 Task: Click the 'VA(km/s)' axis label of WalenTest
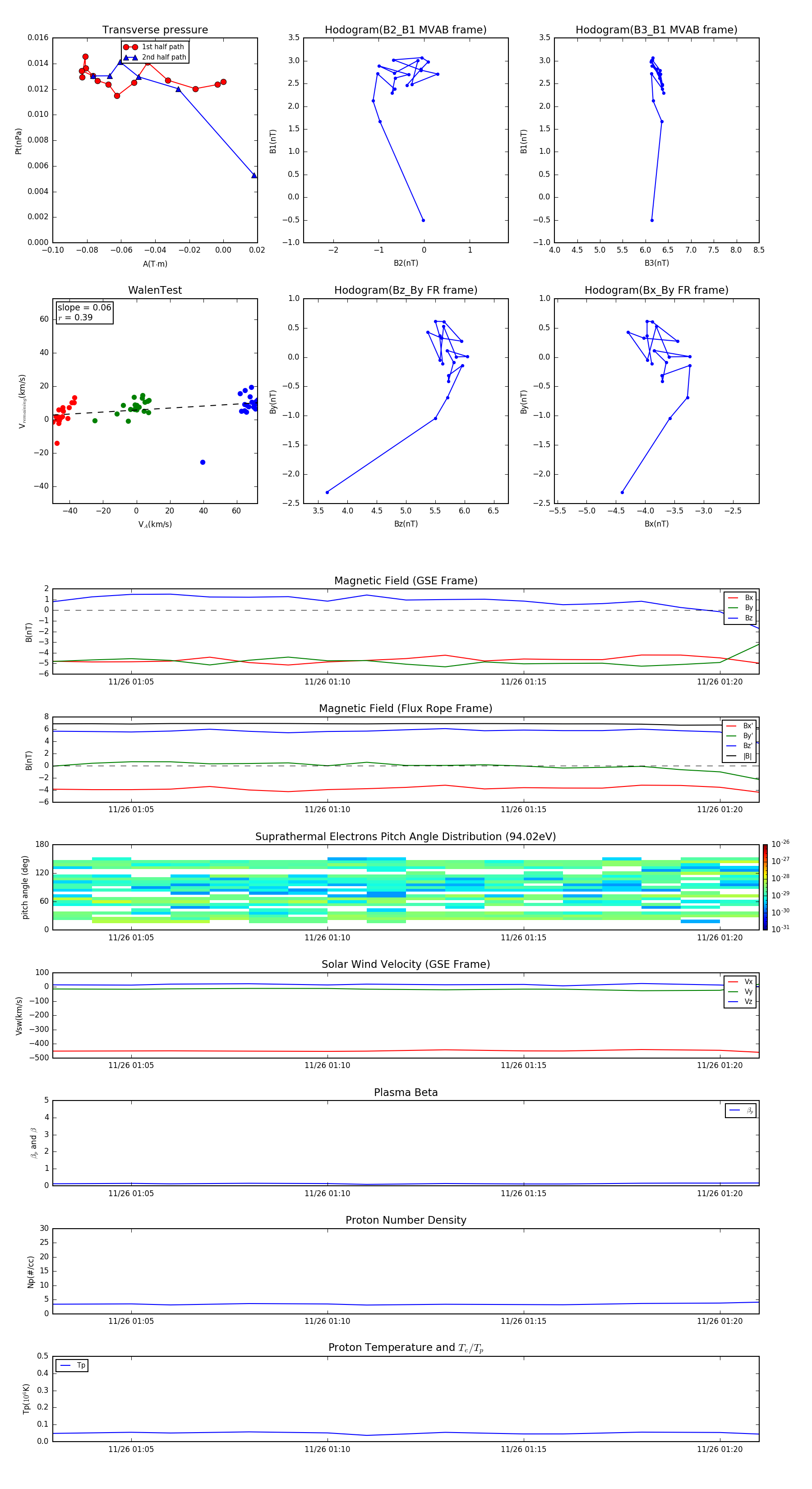(x=155, y=524)
